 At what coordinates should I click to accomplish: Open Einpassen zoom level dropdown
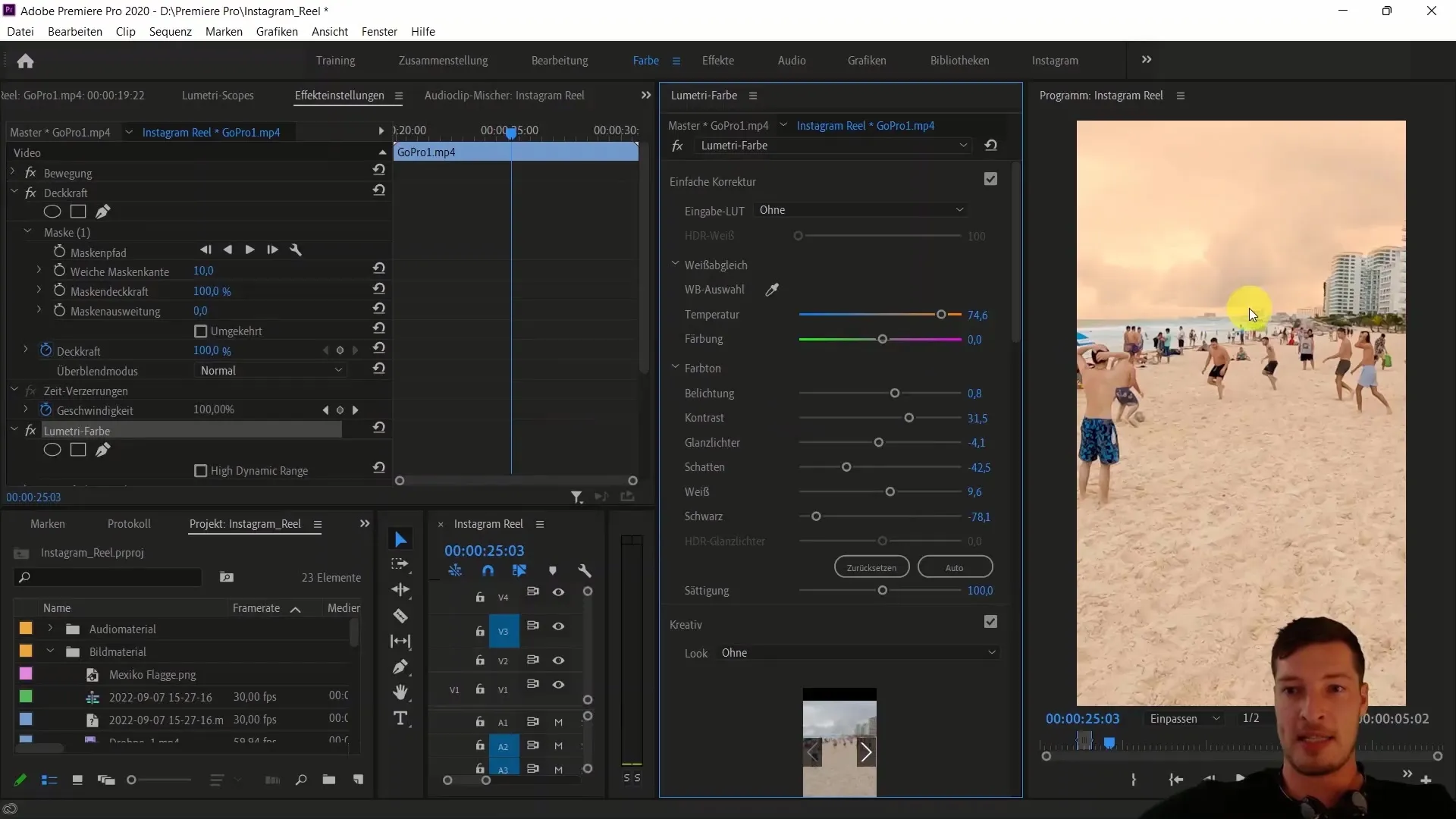[x=1185, y=719]
